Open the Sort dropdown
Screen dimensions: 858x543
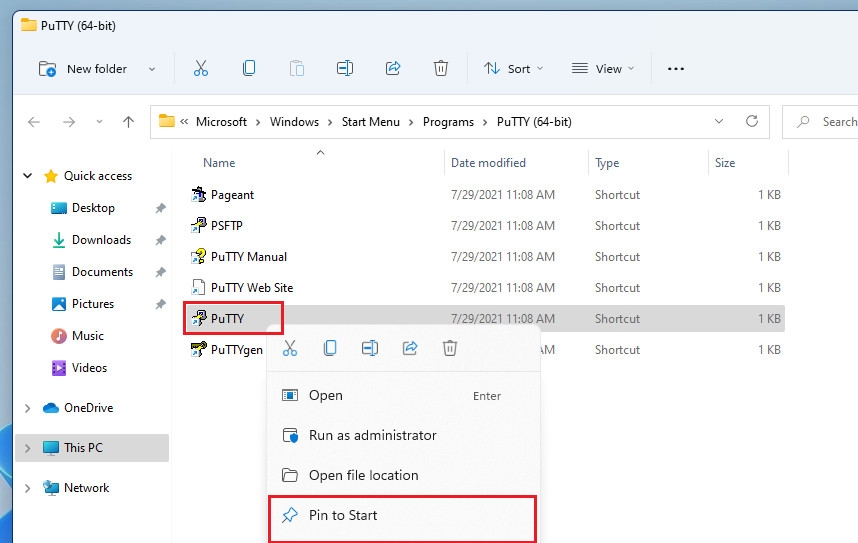point(513,68)
